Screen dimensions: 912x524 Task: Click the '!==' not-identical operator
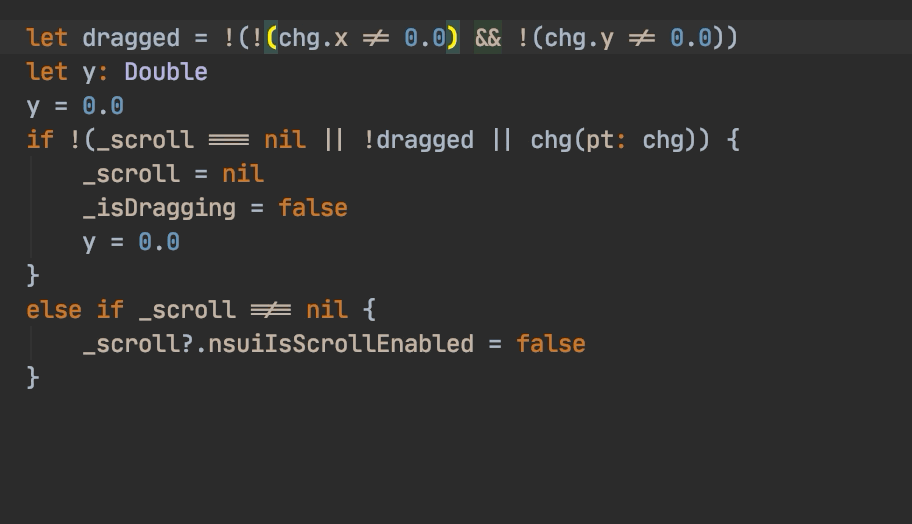coord(271,310)
